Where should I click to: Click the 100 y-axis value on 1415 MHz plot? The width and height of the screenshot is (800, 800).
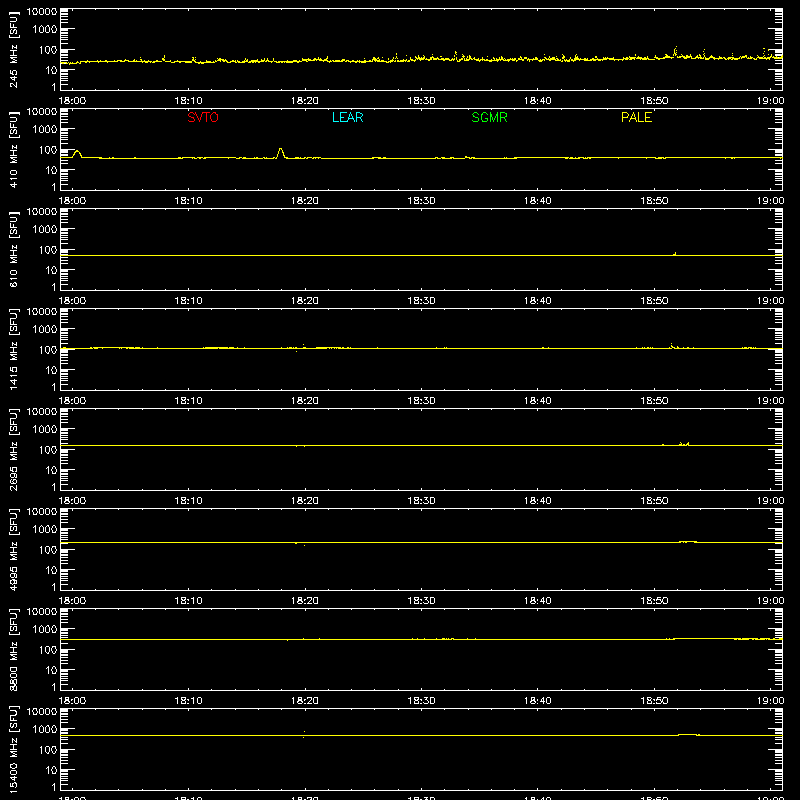coord(48,349)
